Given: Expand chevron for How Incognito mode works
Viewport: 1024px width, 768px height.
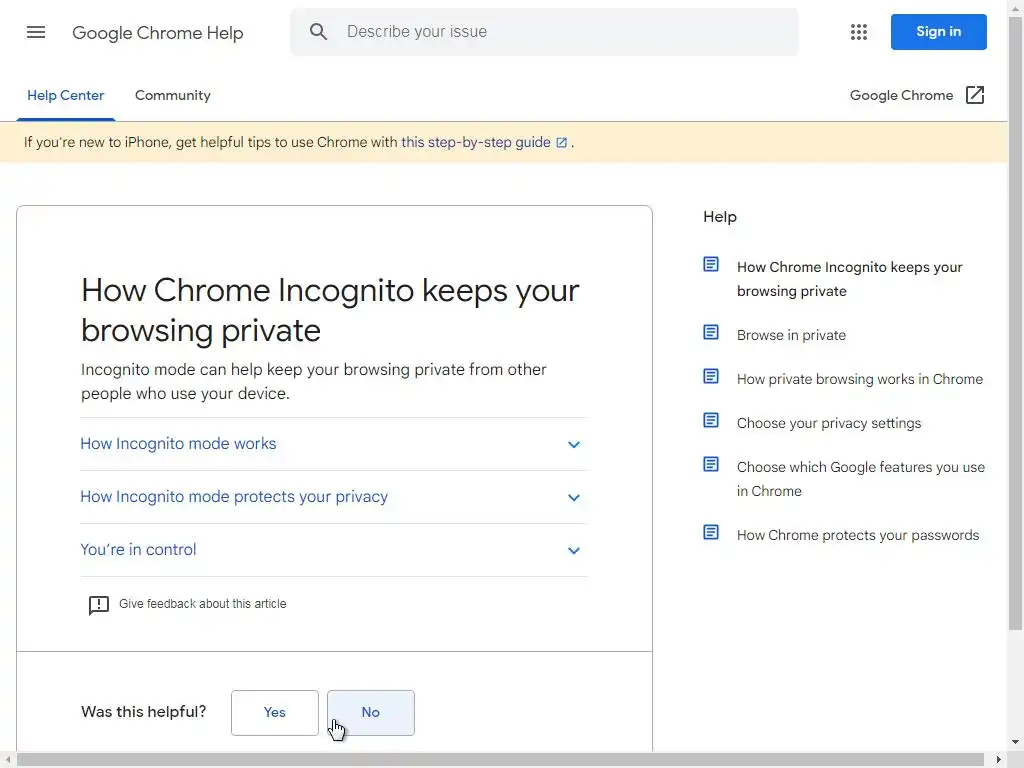Looking at the screenshot, I should coord(573,445).
